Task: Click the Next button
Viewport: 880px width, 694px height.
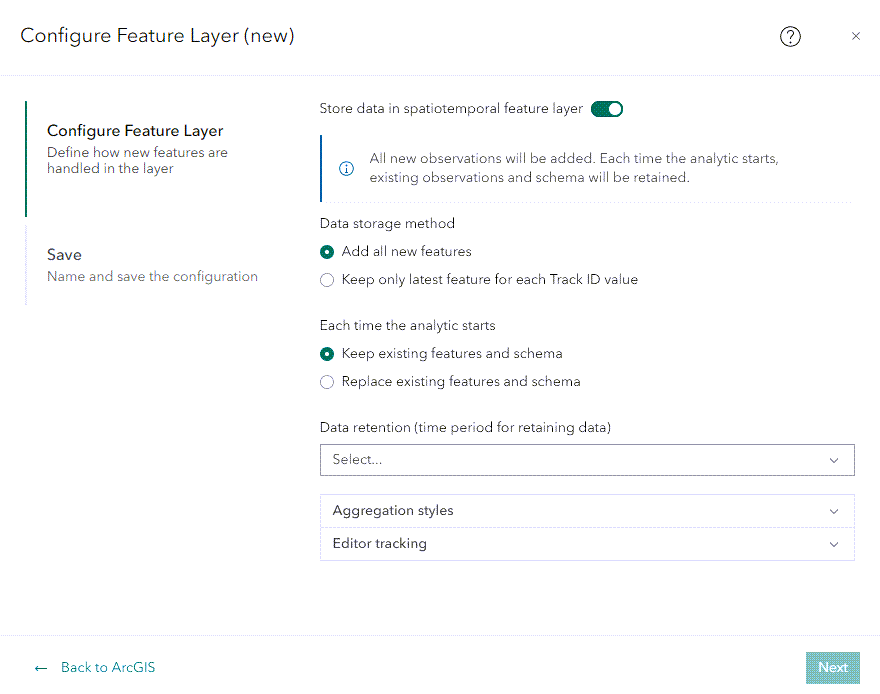Action: 832,667
